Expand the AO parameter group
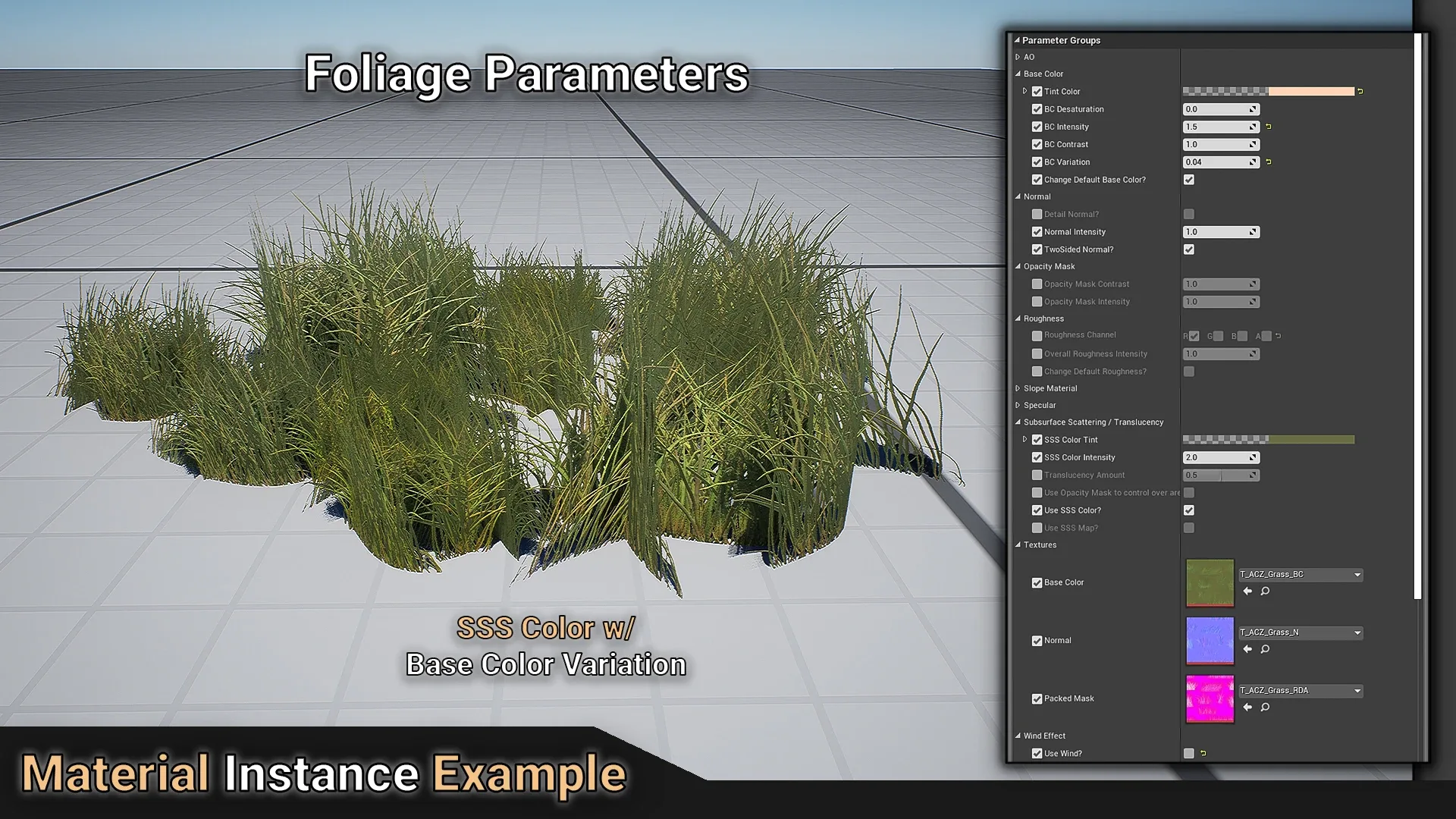 (1018, 57)
